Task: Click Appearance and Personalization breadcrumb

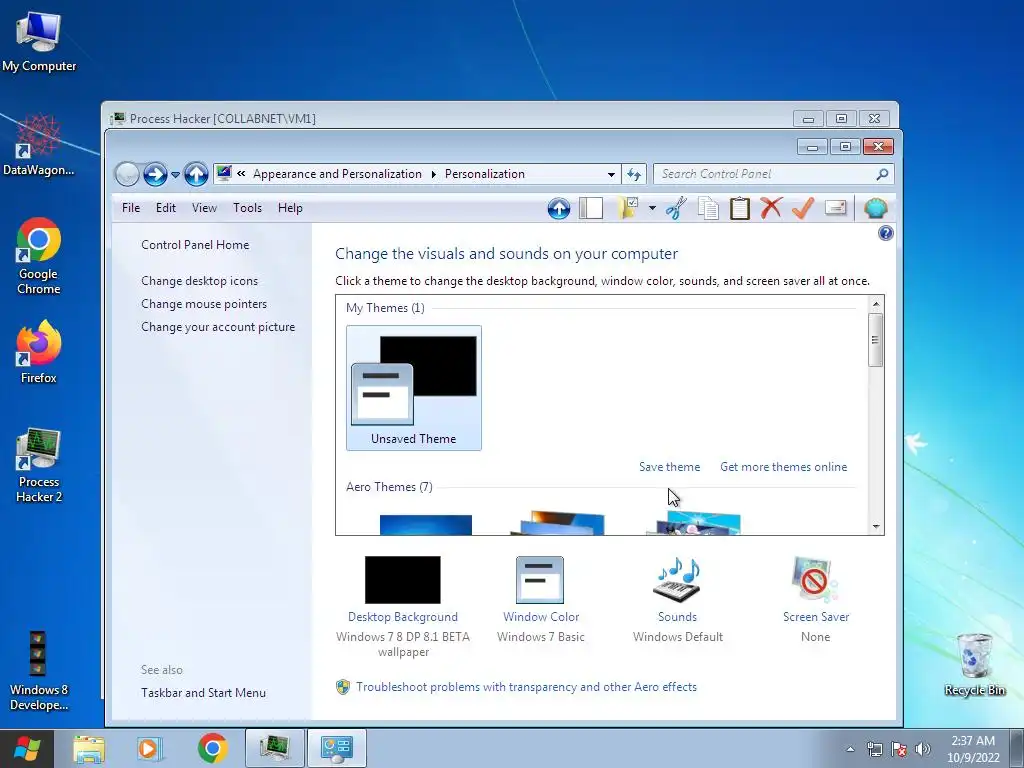Action: 338,174
